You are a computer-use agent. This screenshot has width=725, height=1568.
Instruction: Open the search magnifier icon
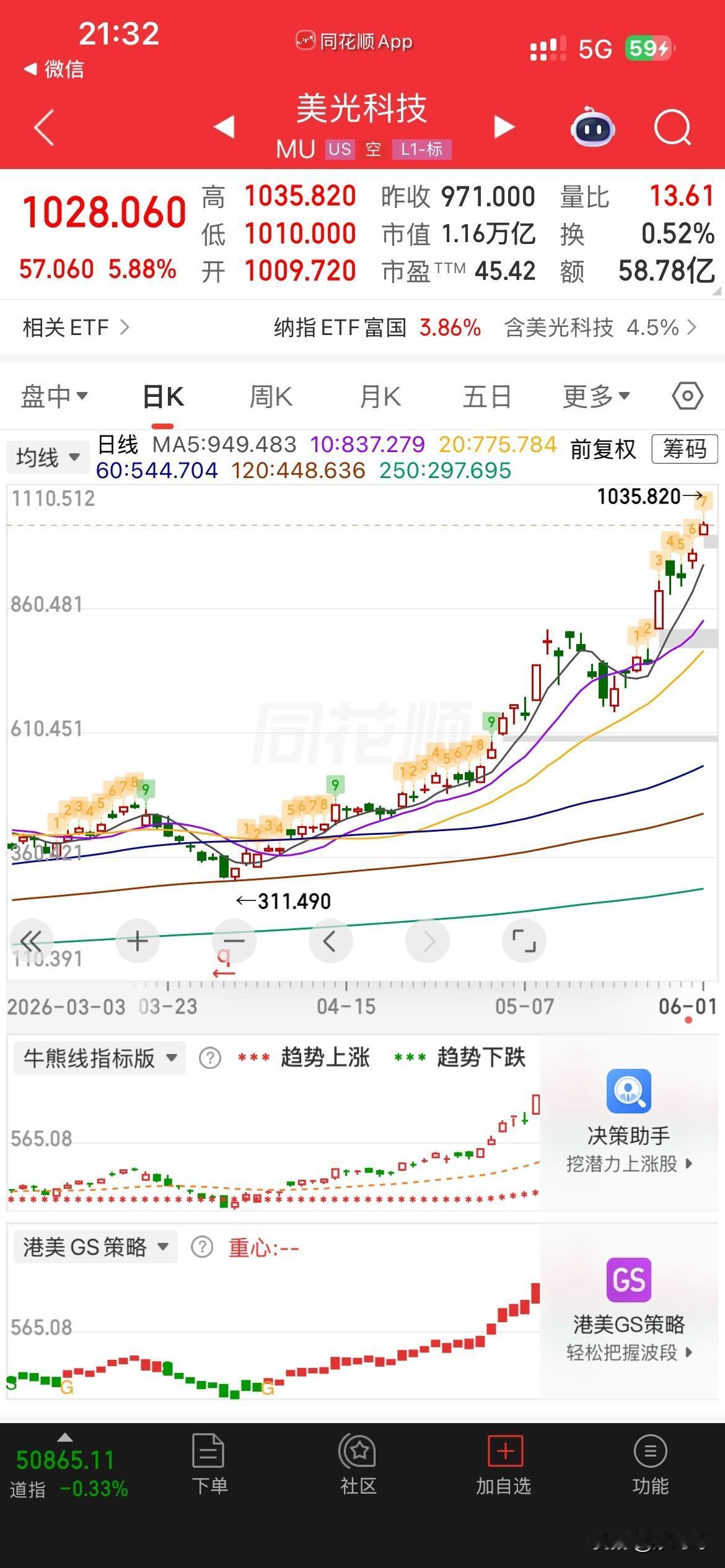coord(673,128)
